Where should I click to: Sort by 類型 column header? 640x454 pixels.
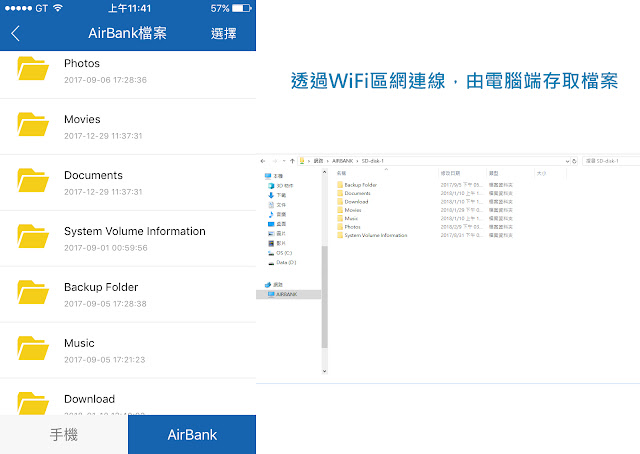tap(493, 173)
